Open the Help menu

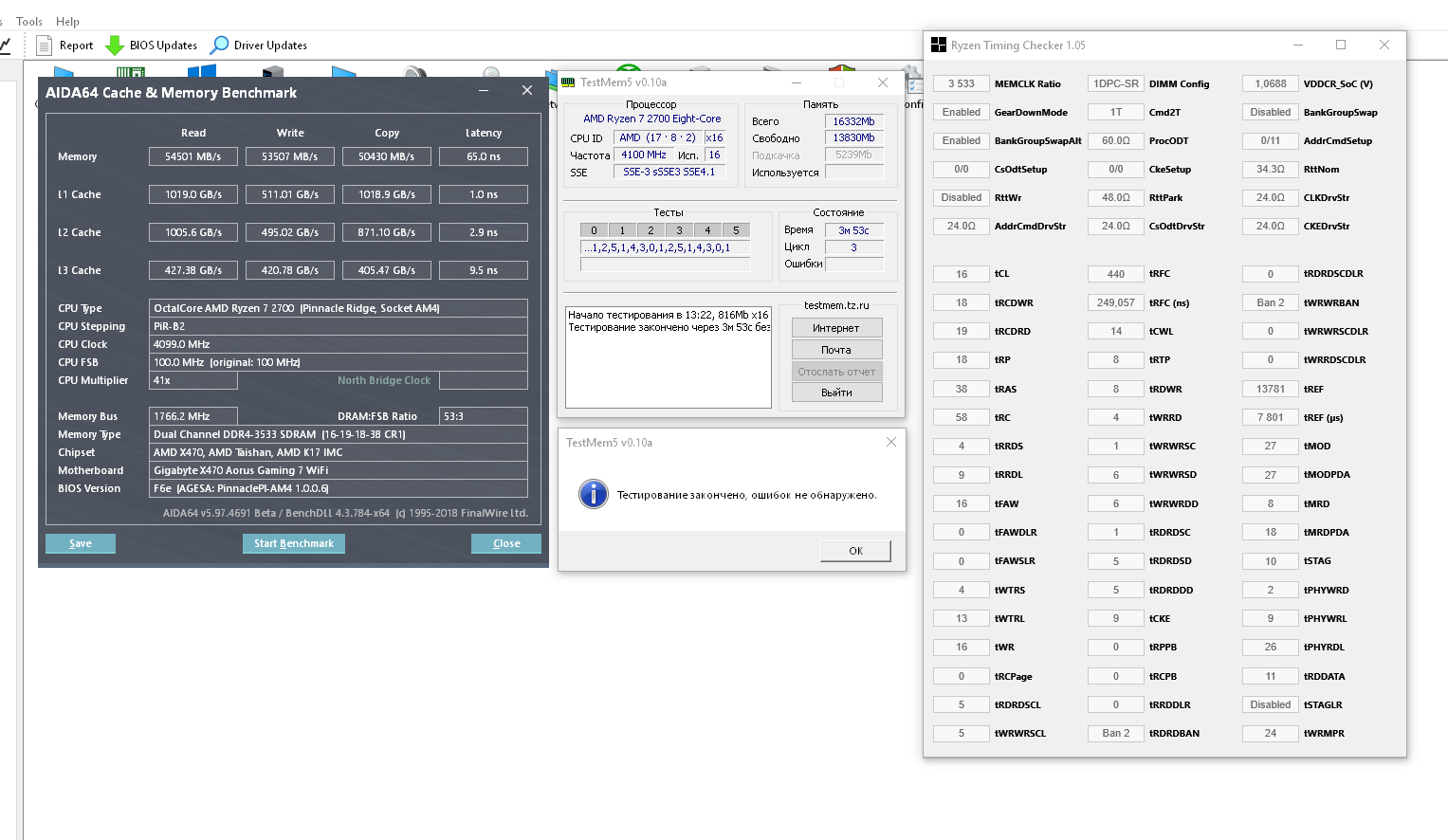(x=67, y=21)
